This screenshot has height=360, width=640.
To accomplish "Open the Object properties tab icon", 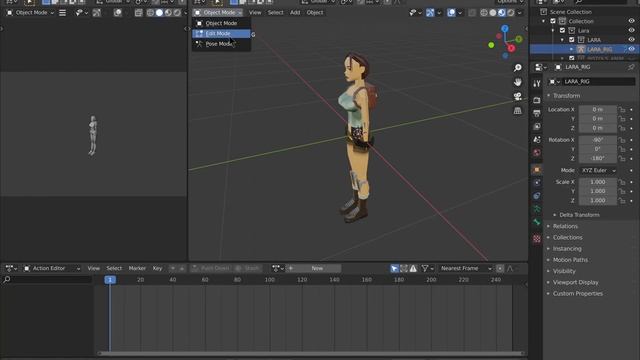I will point(537,169).
